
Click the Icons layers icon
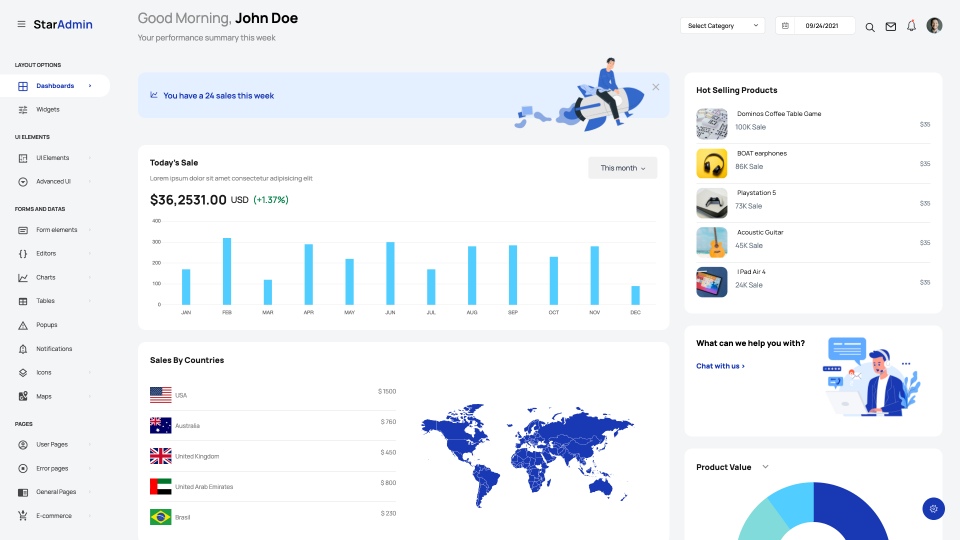point(23,372)
